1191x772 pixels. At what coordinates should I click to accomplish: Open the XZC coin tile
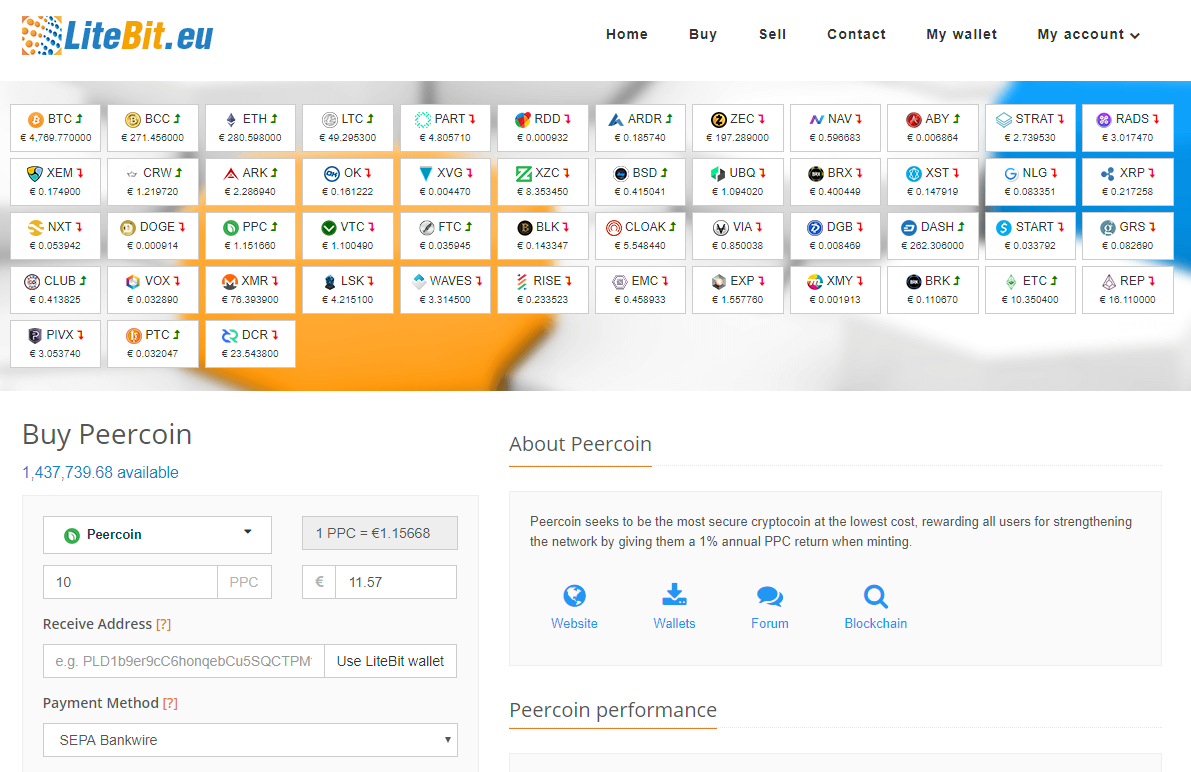pyautogui.click(x=542, y=182)
